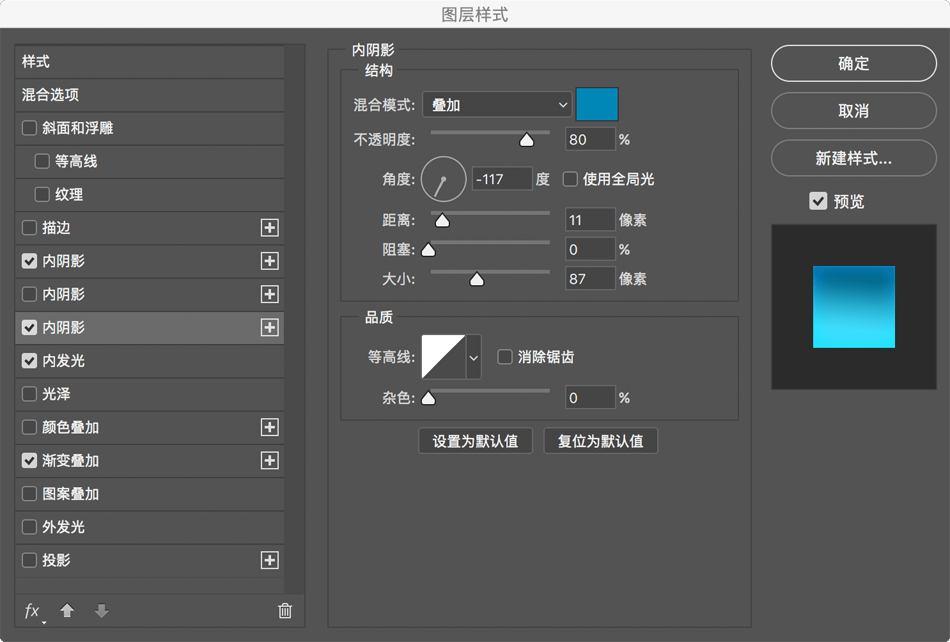Click the style preview thumbnail

click(854, 306)
